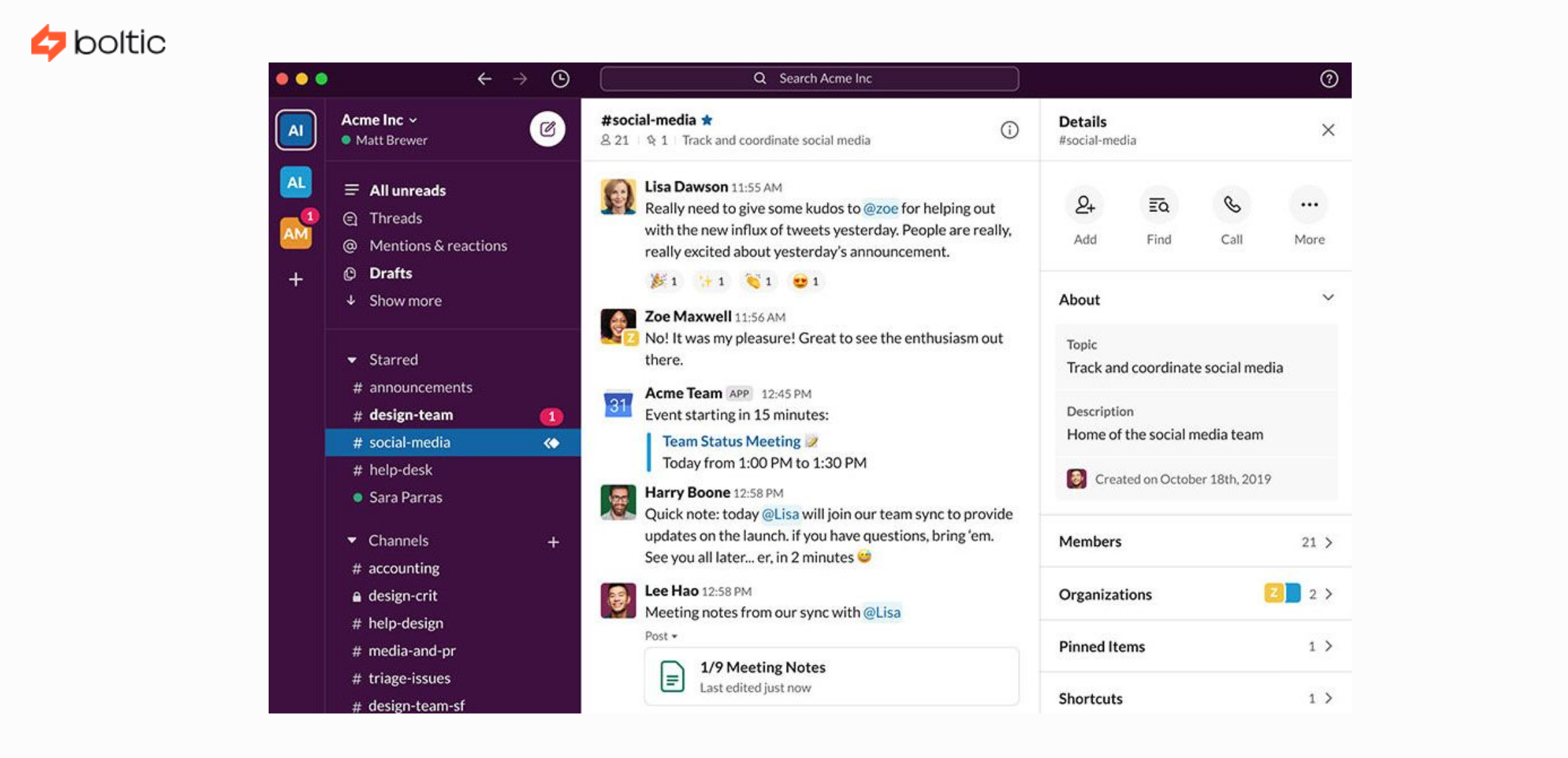Open More options in Details panel
Viewport: 1568px width, 758px height.
[x=1309, y=205]
